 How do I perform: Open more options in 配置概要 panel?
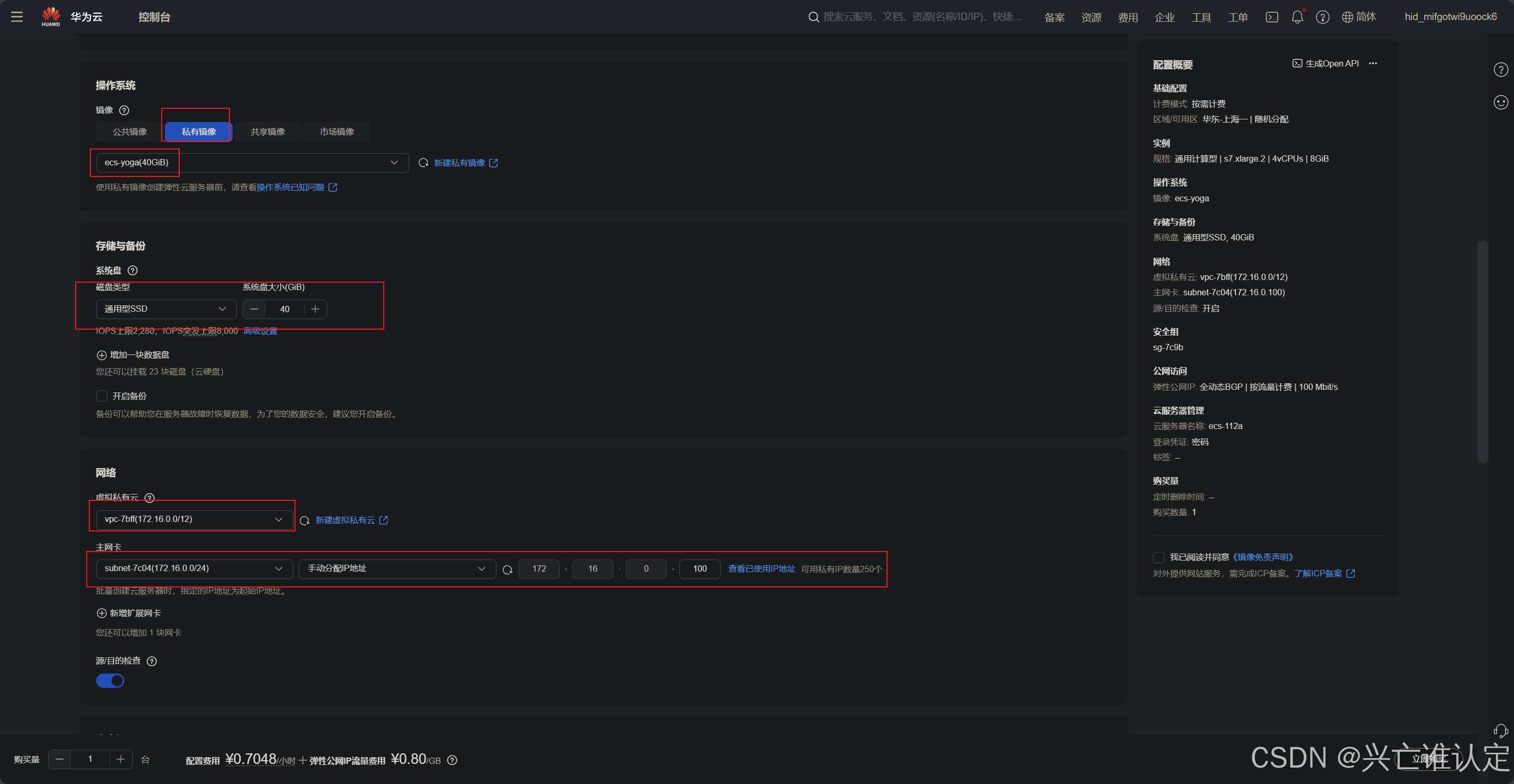click(1373, 63)
